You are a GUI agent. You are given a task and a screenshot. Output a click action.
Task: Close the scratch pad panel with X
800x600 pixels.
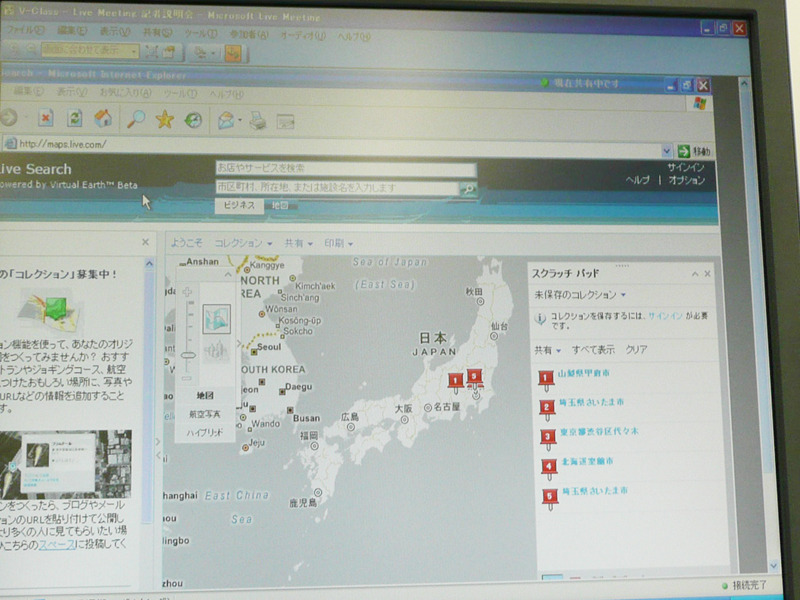pos(708,274)
